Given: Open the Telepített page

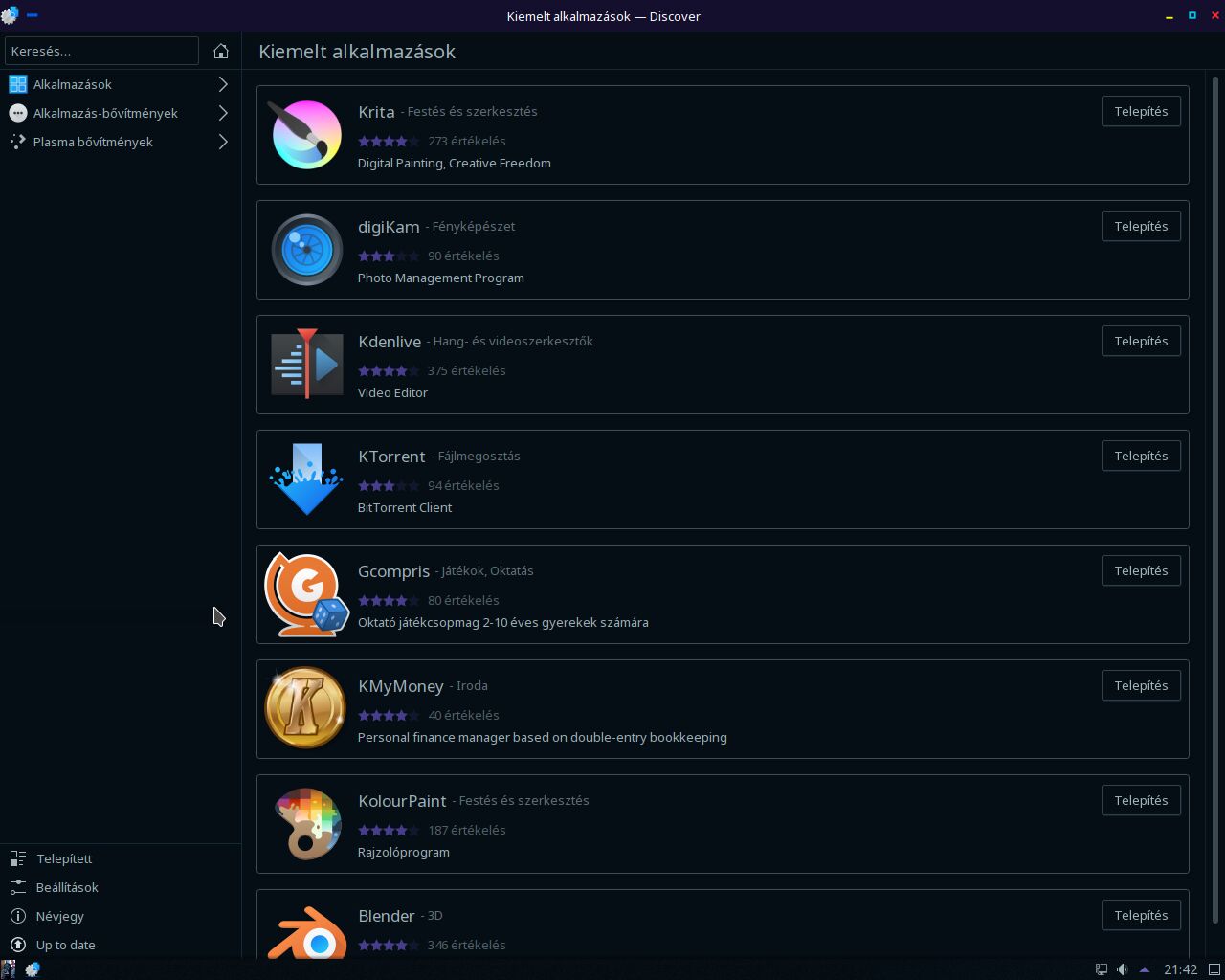Looking at the screenshot, I should click(x=121, y=858).
